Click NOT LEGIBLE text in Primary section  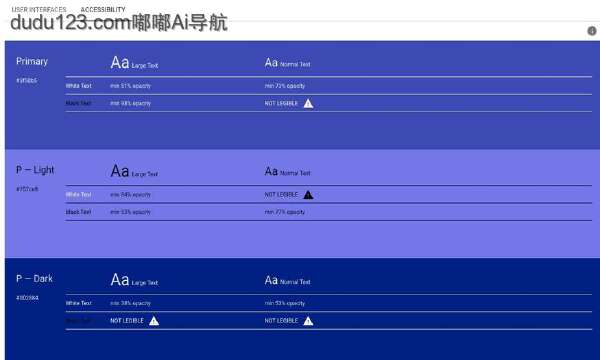click(281, 104)
